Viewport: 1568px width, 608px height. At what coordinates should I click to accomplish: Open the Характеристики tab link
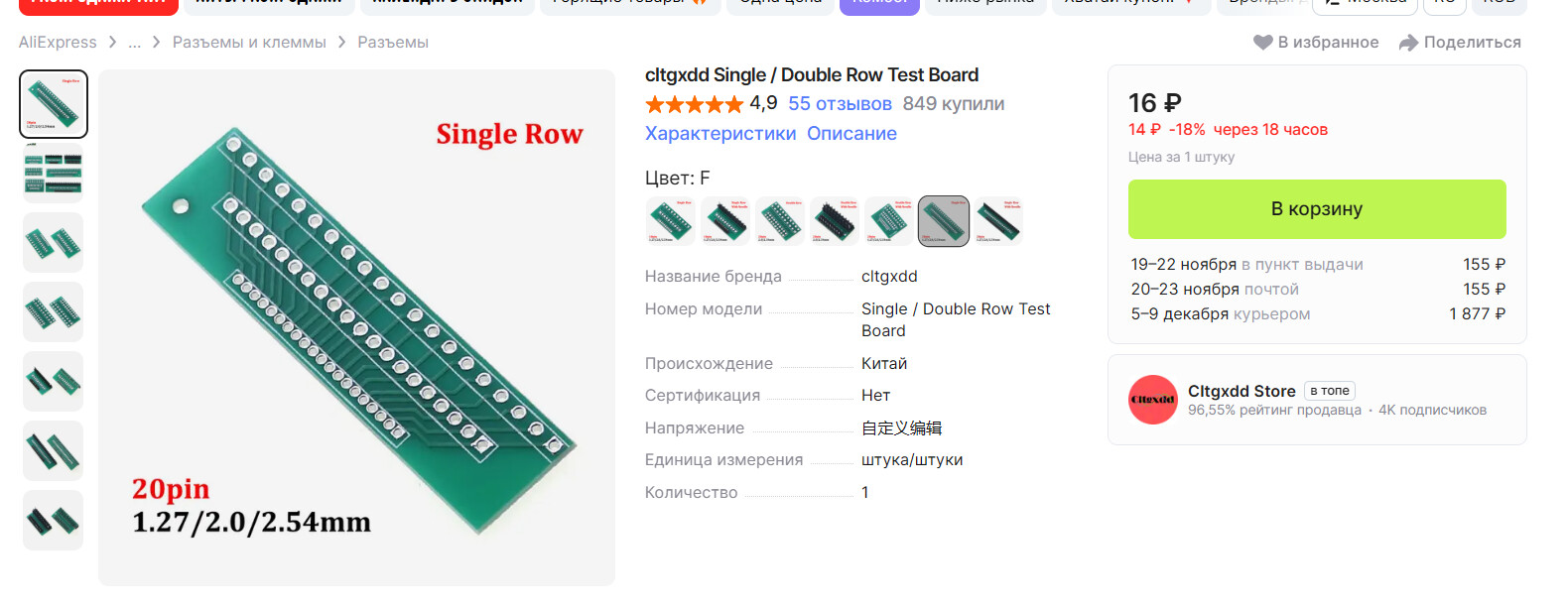pyautogui.click(x=720, y=133)
